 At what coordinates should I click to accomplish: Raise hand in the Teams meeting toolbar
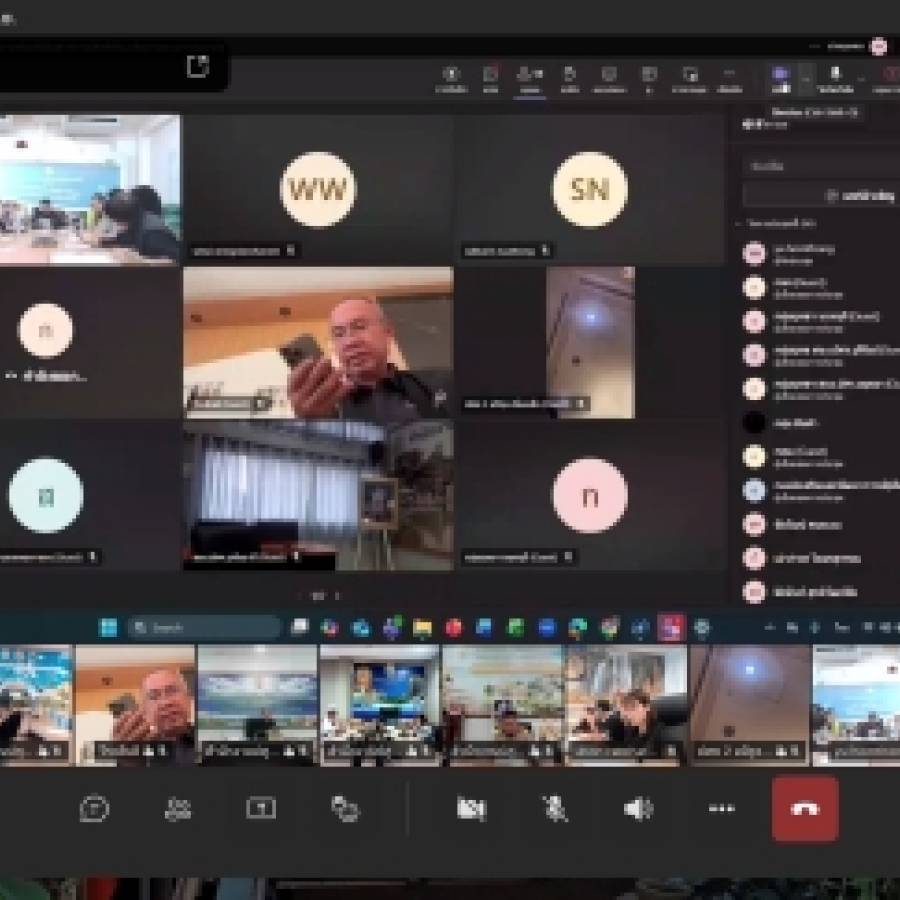(569, 79)
